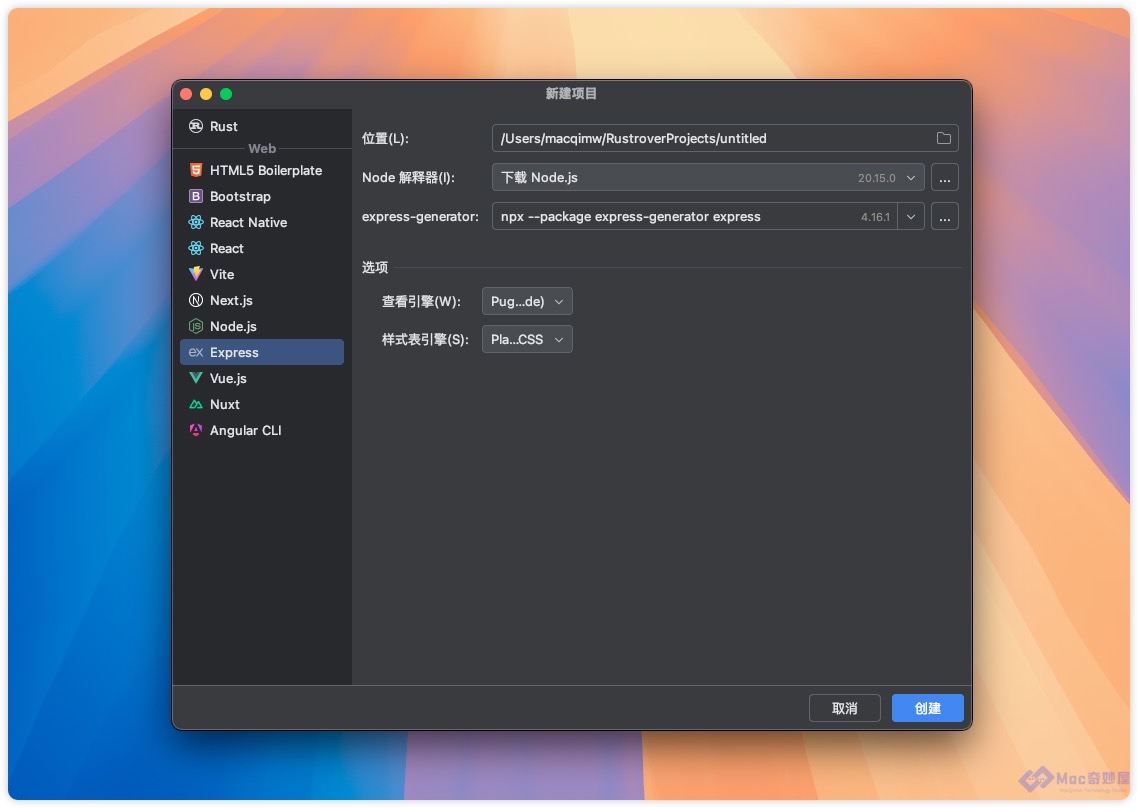This screenshot has height=808, width=1138.
Task: Click the Rust crab icon in sidebar
Action: (196, 126)
